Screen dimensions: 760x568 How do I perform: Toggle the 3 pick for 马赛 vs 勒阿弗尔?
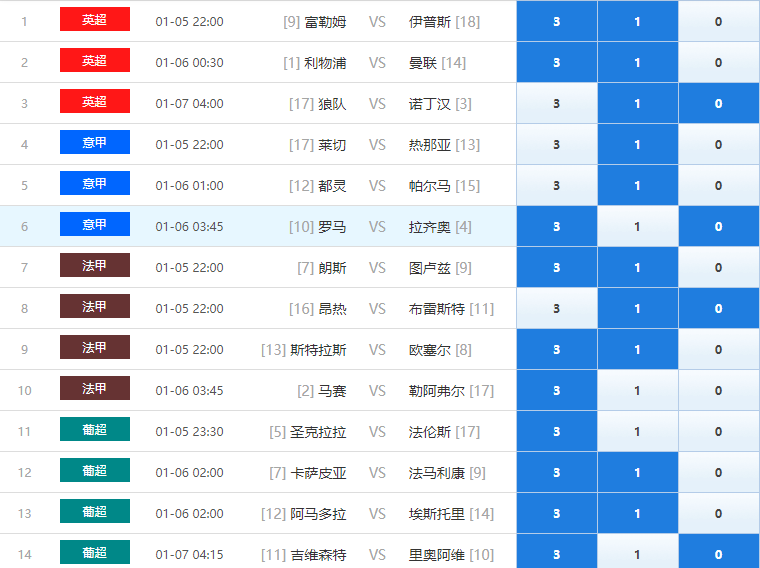coord(557,391)
